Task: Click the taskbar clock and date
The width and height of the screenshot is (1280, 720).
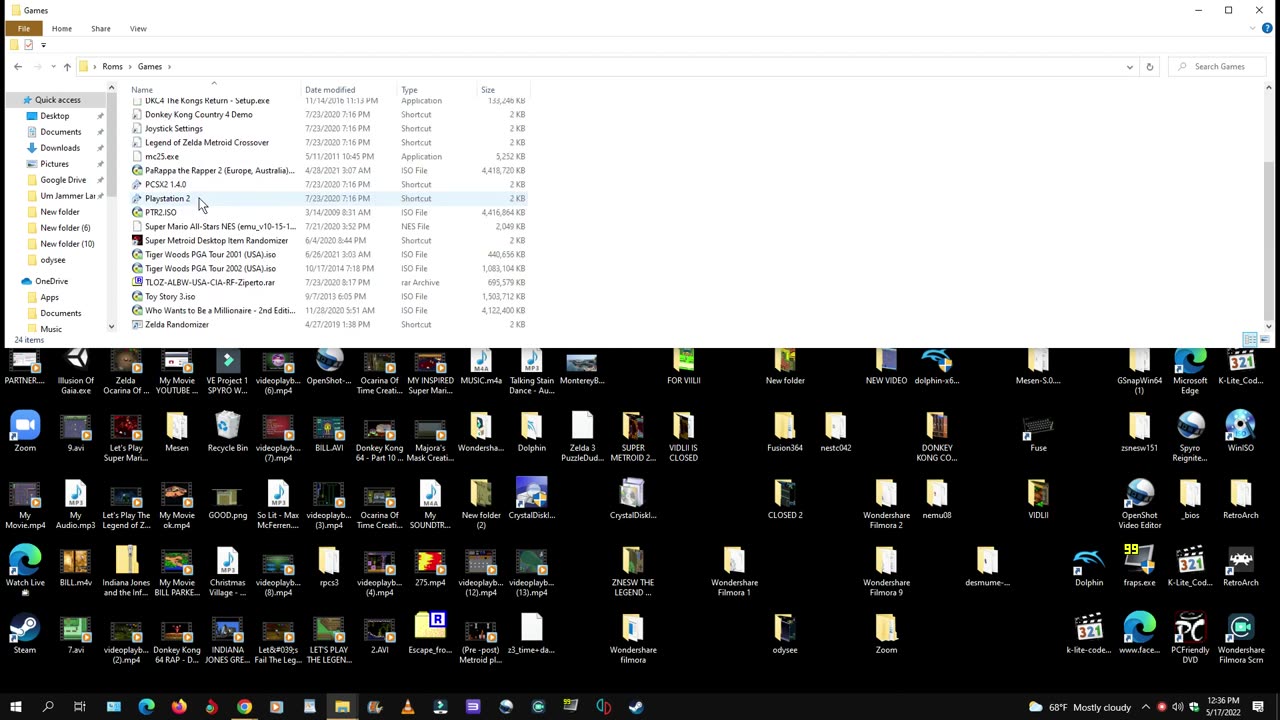Action: [1222, 707]
